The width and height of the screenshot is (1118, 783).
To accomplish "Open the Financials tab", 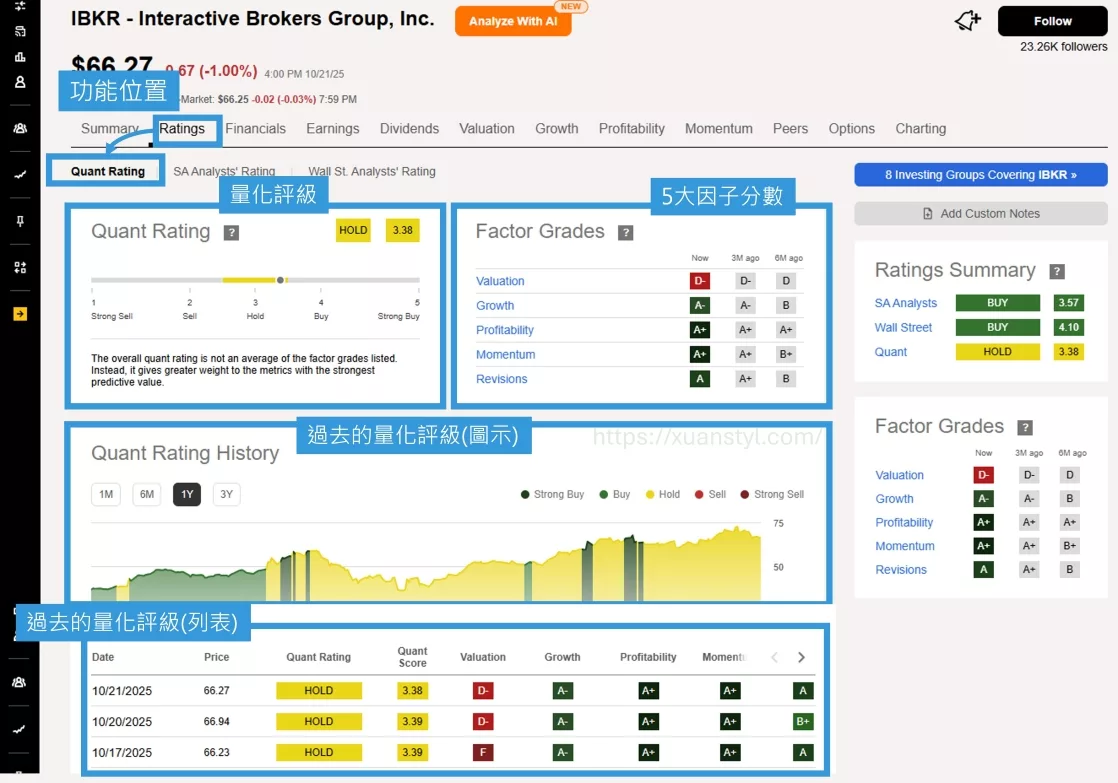I will tap(255, 129).
